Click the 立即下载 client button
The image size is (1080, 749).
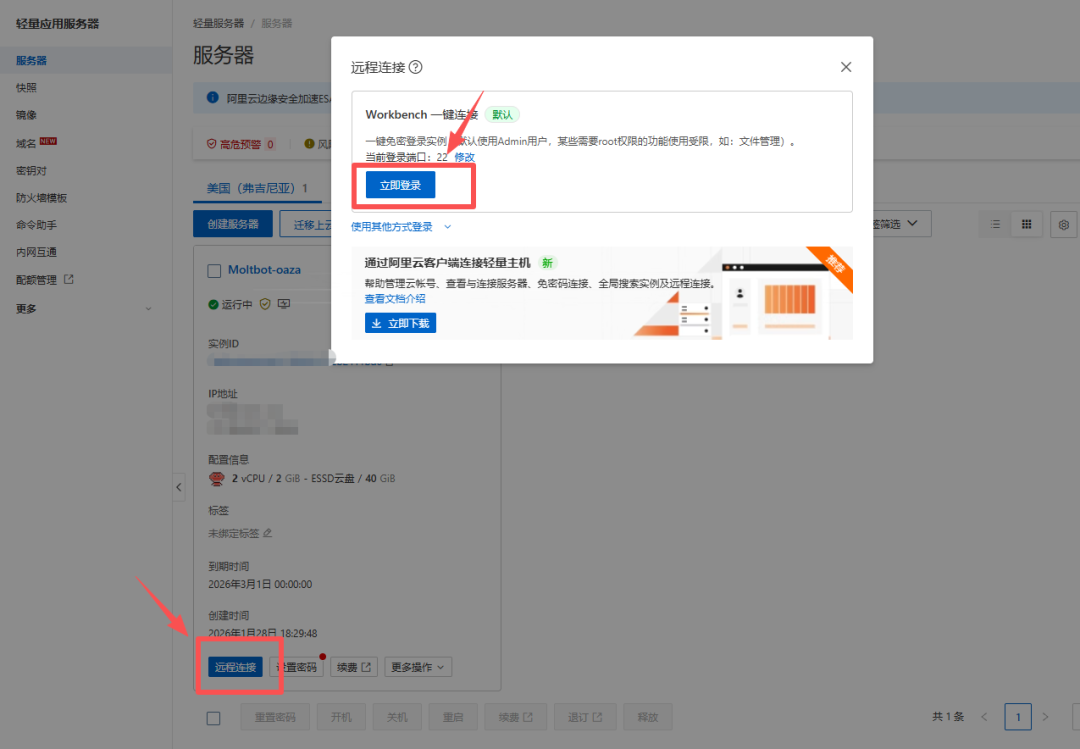pos(400,323)
